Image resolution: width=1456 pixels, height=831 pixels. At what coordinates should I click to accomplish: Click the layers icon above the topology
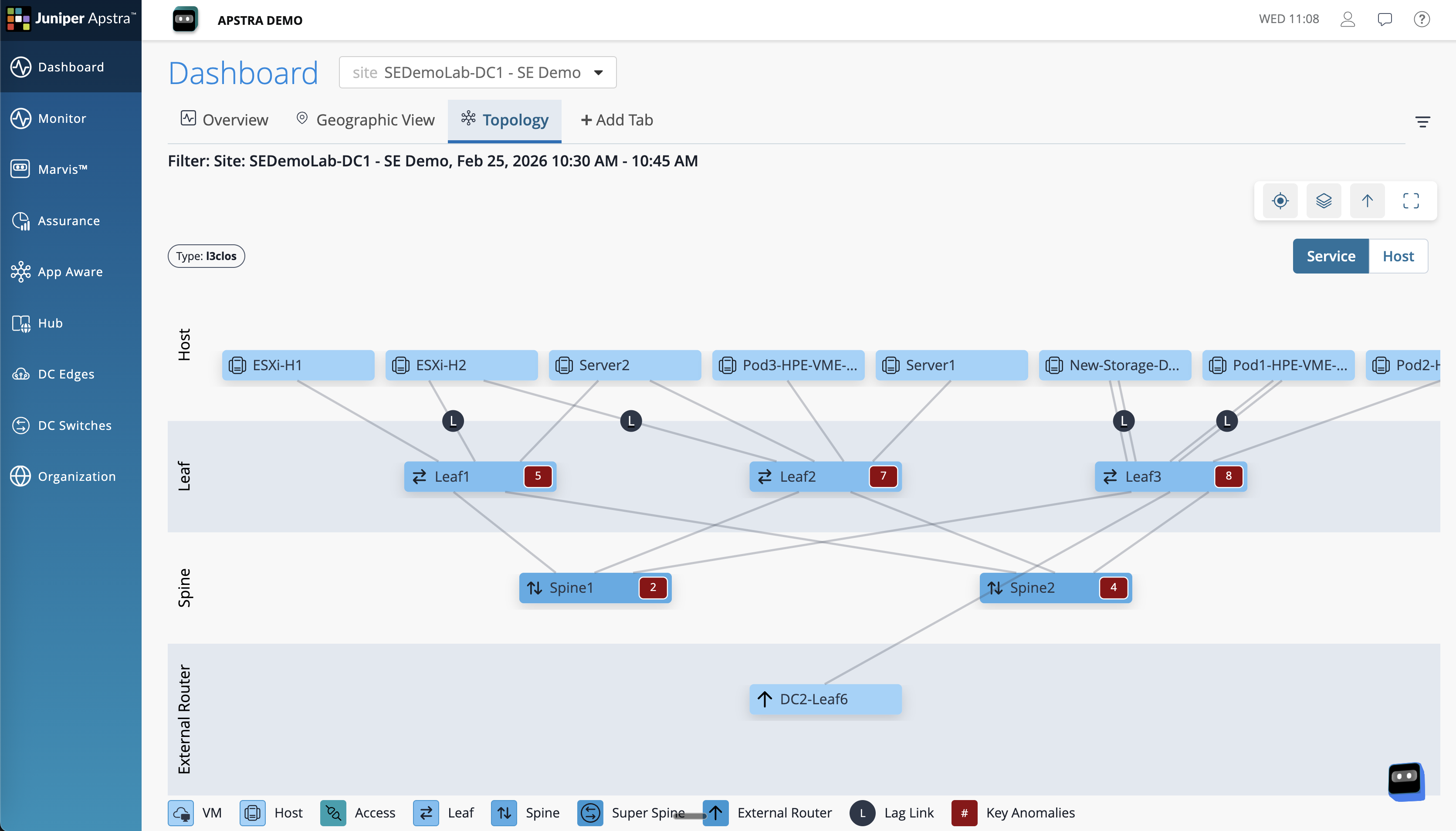1324,200
